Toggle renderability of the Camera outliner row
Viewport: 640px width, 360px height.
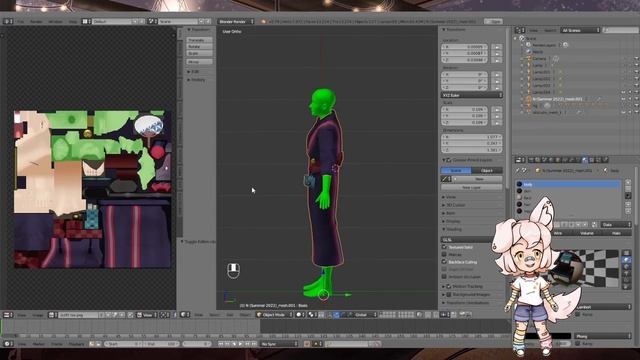(636, 58)
